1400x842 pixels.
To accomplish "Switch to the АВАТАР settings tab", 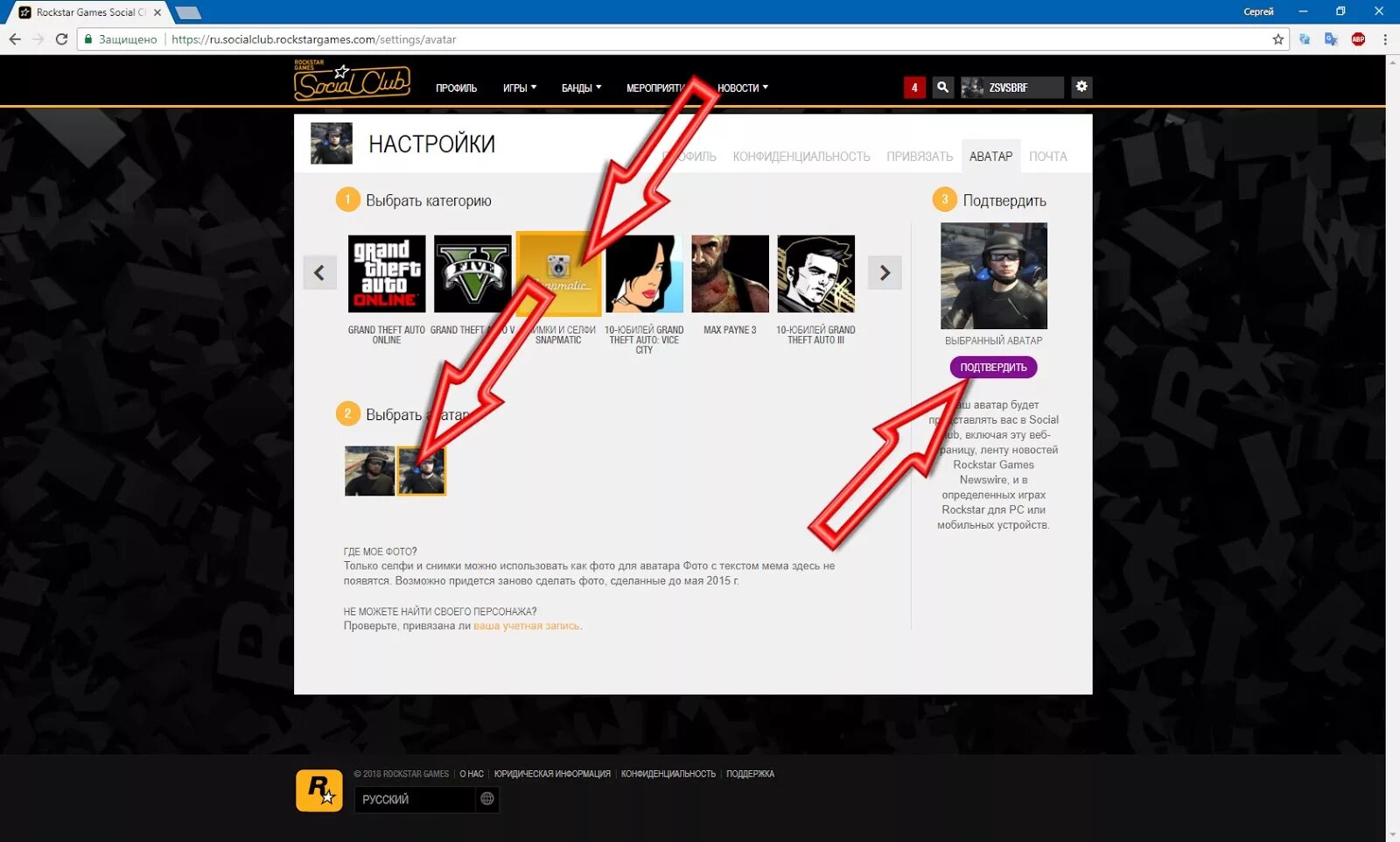I will pos(990,156).
